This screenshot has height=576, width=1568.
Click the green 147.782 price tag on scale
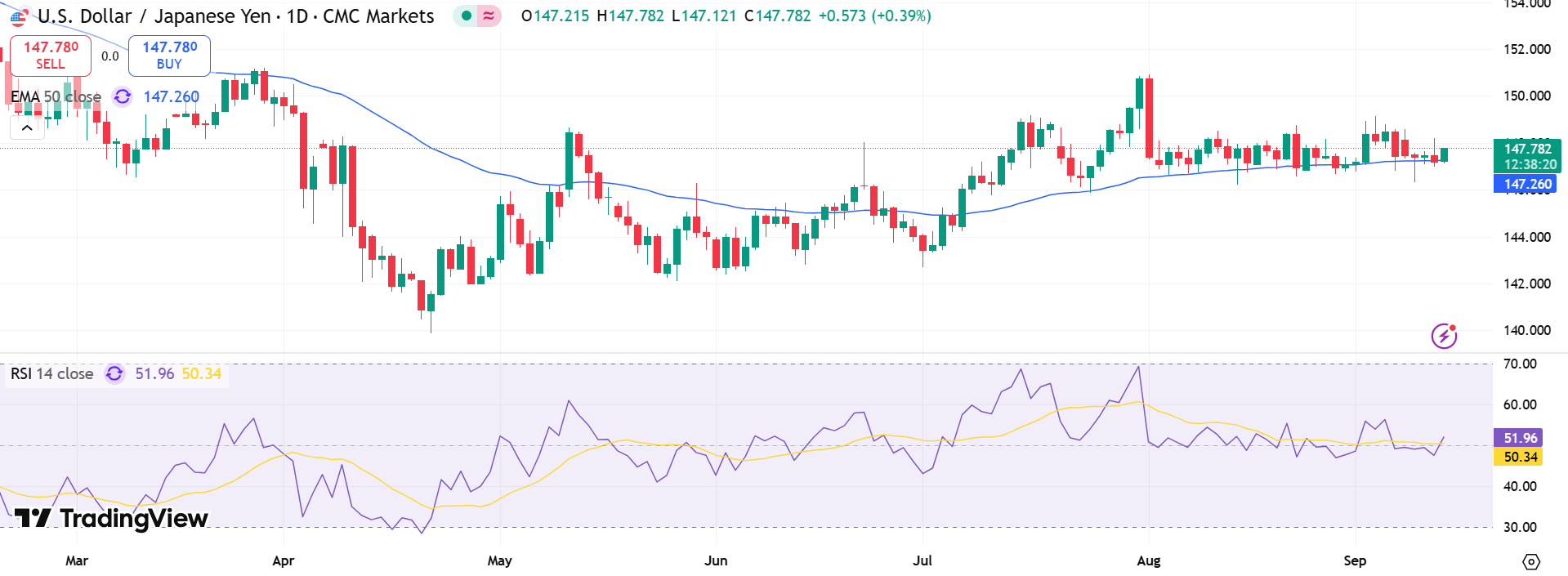[1526, 149]
